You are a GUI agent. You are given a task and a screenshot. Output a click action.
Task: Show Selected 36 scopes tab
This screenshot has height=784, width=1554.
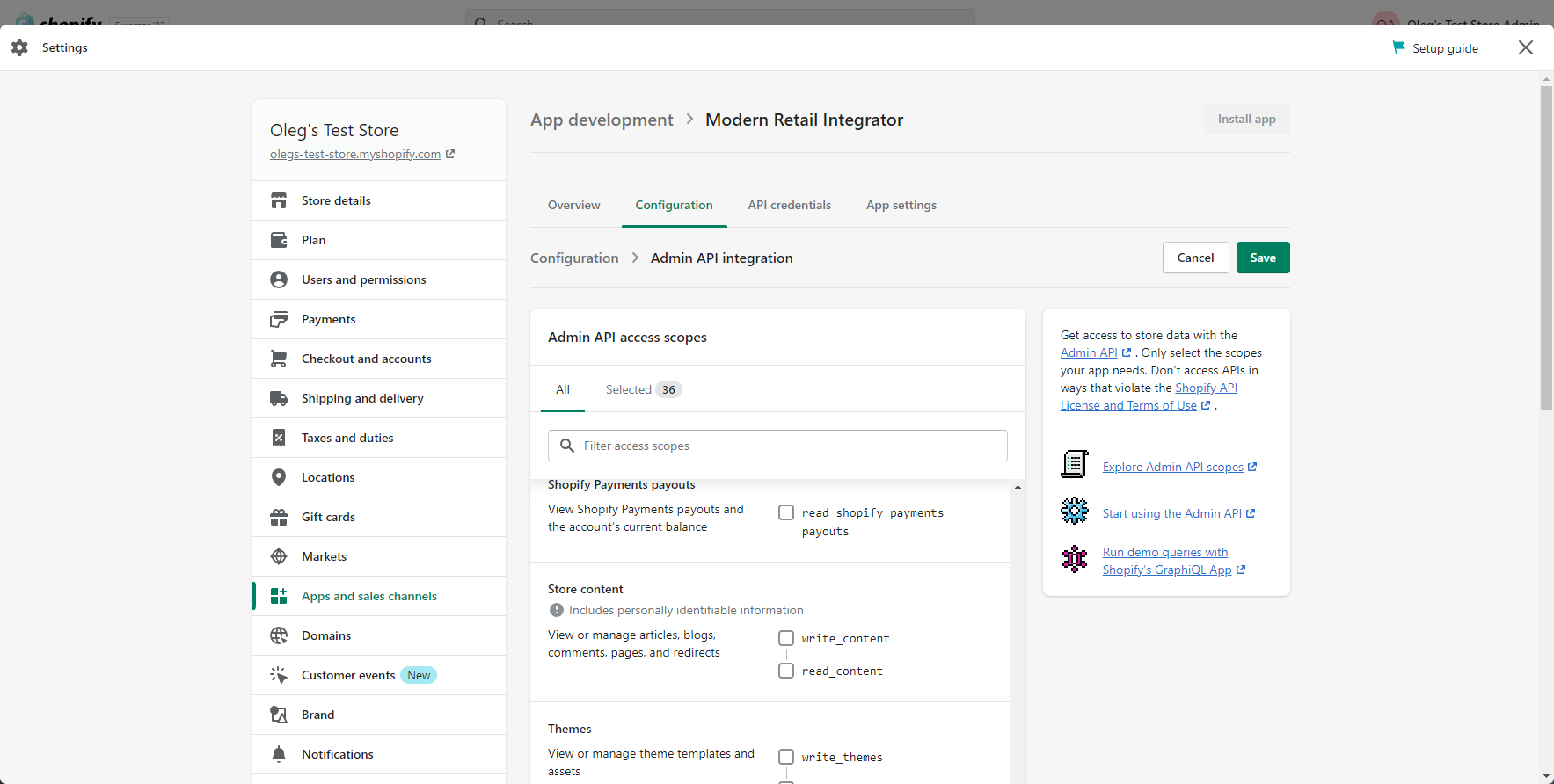click(644, 389)
